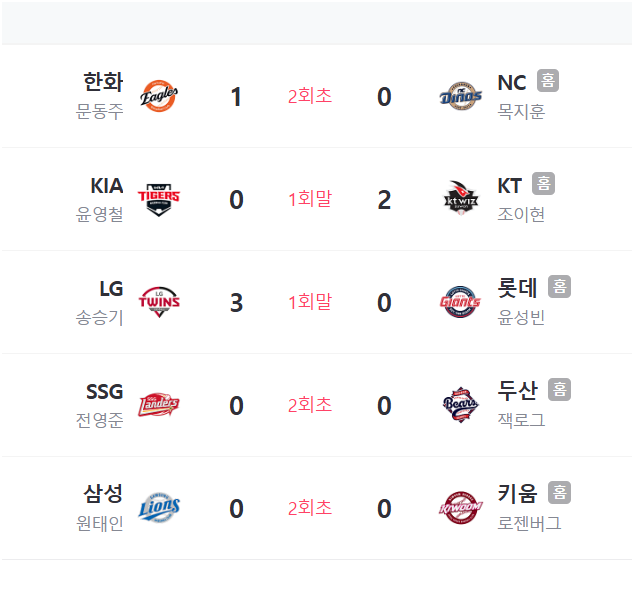Select the SSG Landers logo
This screenshot has height=590, width=634.
159,404
